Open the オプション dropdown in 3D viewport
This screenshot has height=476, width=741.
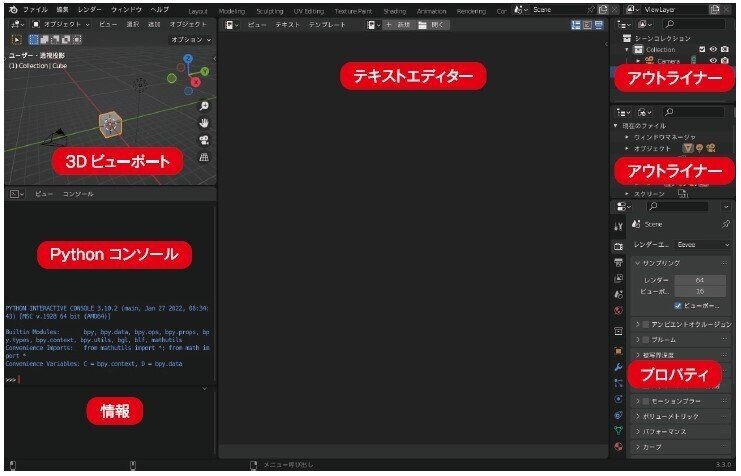pos(191,40)
